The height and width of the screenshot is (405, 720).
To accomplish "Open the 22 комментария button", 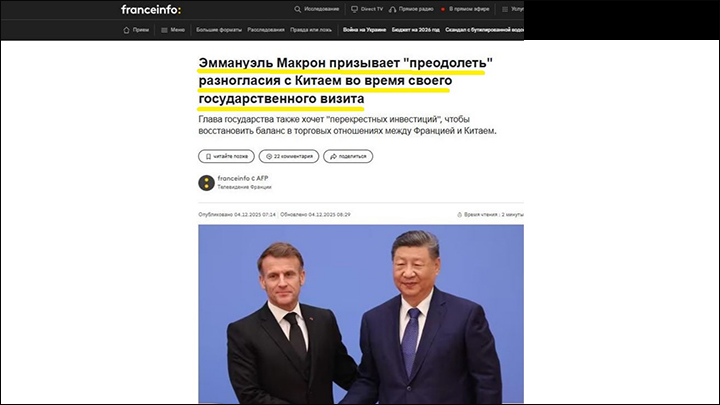I will coord(289,156).
